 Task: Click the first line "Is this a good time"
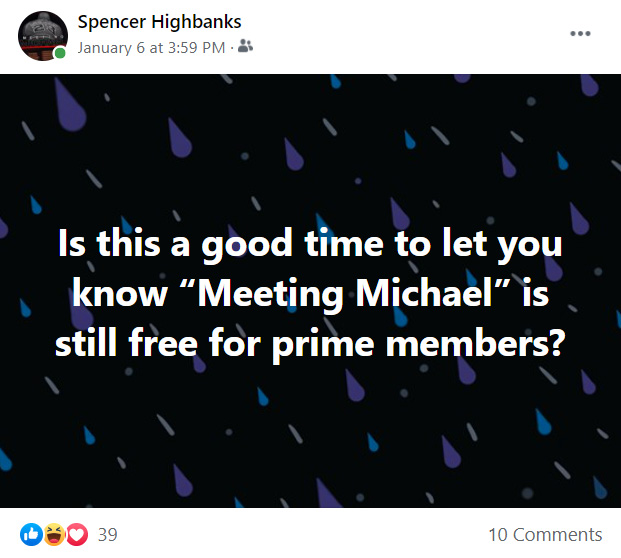click(221, 245)
